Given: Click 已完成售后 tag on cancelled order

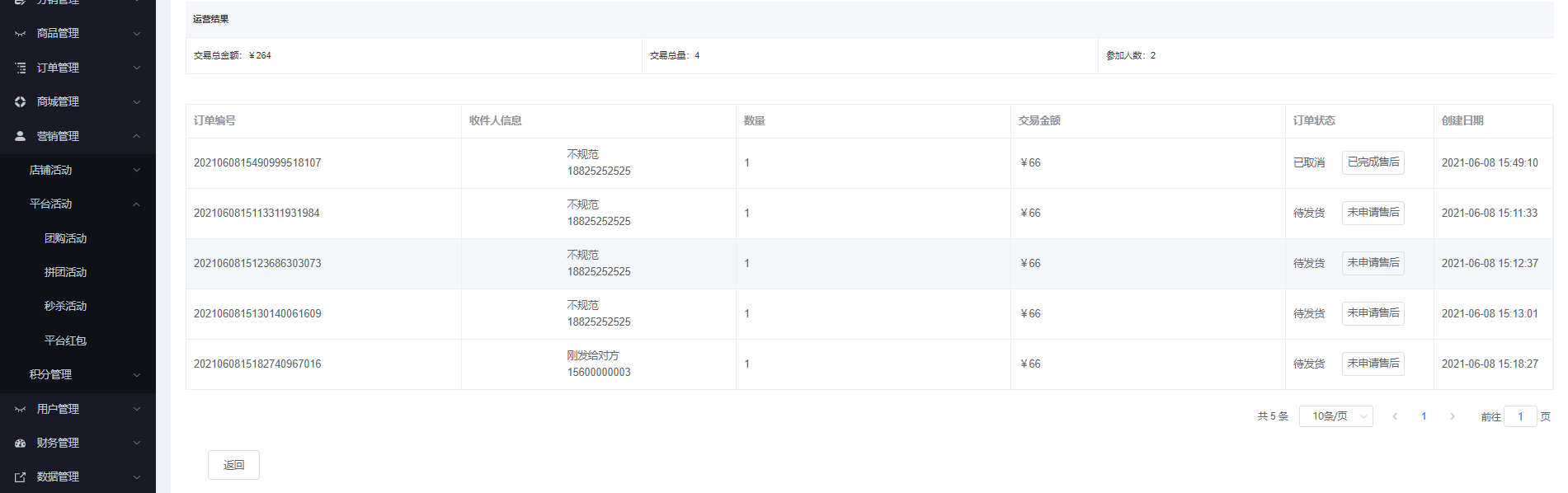Looking at the screenshot, I should (x=1373, y=162).
